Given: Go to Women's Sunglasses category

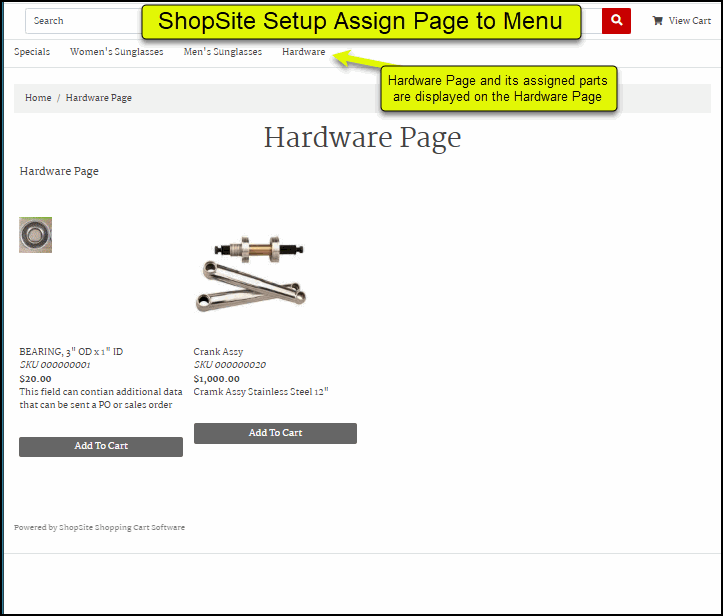Looking at the screenshot, I should pos(116,52).
